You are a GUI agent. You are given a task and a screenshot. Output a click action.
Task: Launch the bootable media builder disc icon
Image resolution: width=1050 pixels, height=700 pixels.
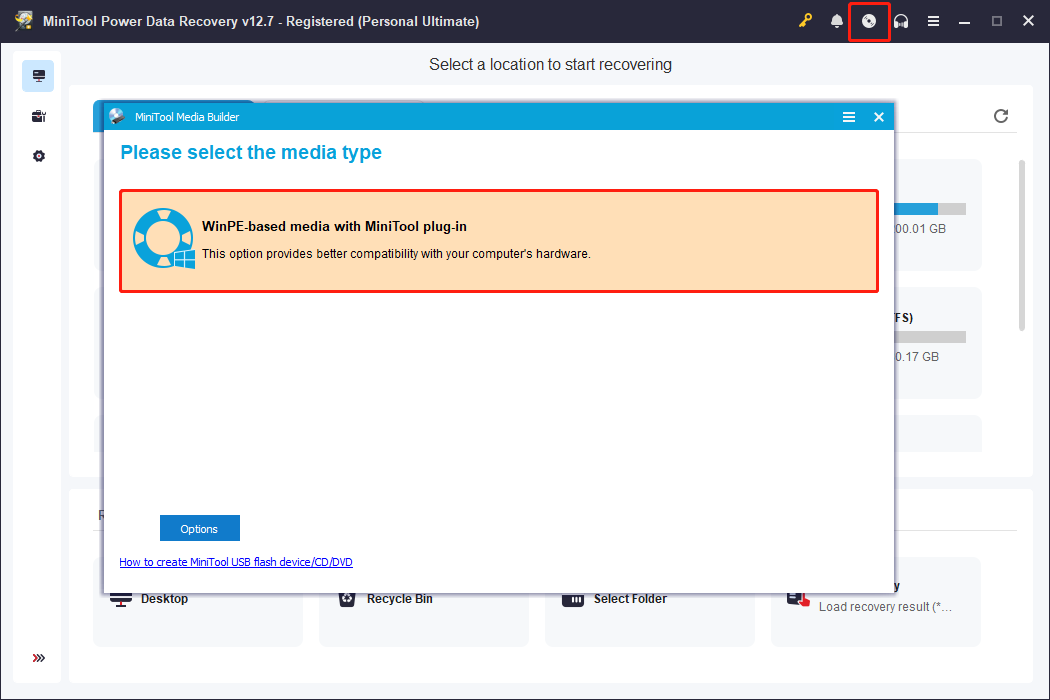pyautogui.click(x=869, y=21)
